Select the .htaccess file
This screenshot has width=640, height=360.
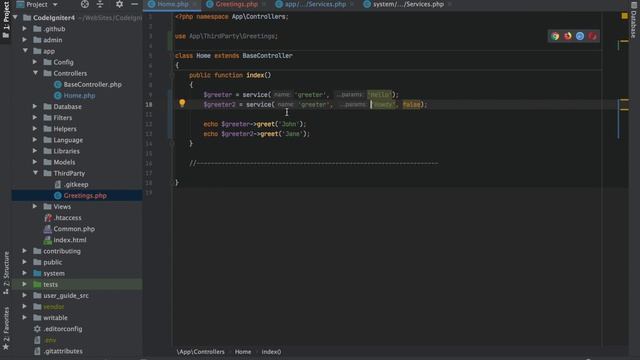67,218
